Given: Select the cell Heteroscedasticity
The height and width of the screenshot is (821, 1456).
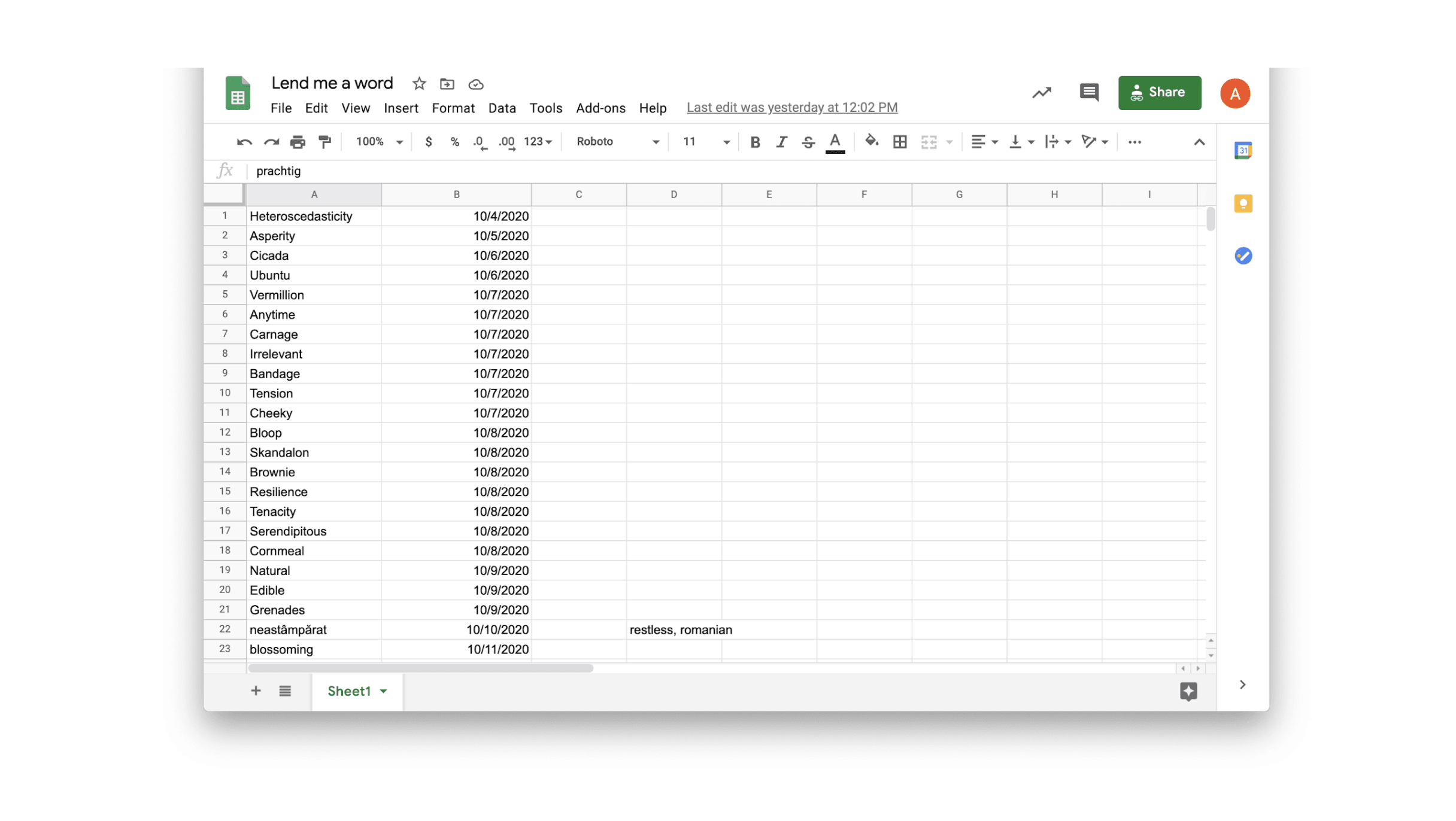Looking at the screenshot, I should [x=314, y=216].
